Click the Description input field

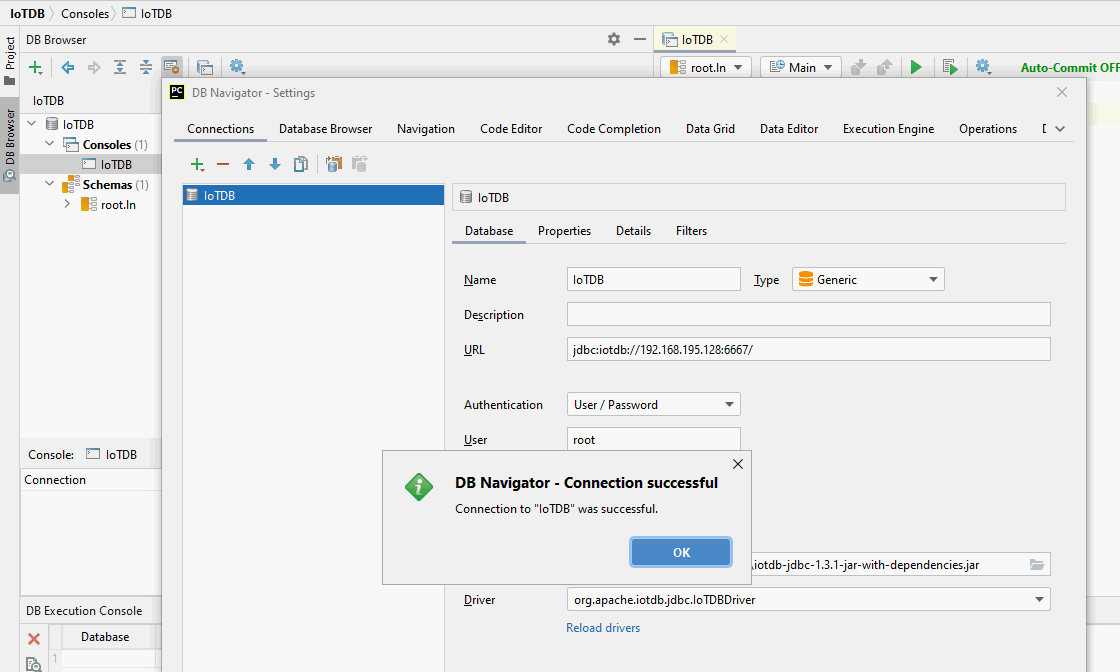809,314
